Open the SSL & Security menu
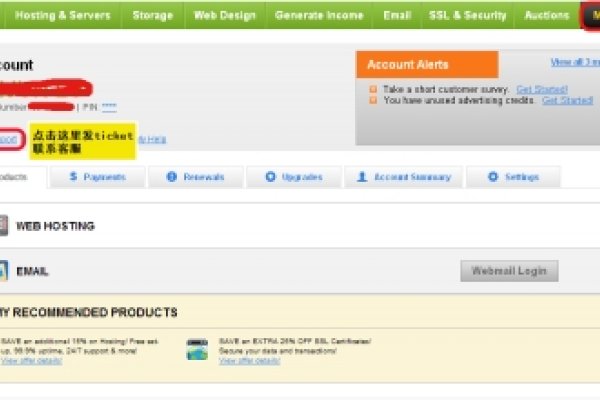Viewport: 600px width, 400px height. [x=466, y=15]
